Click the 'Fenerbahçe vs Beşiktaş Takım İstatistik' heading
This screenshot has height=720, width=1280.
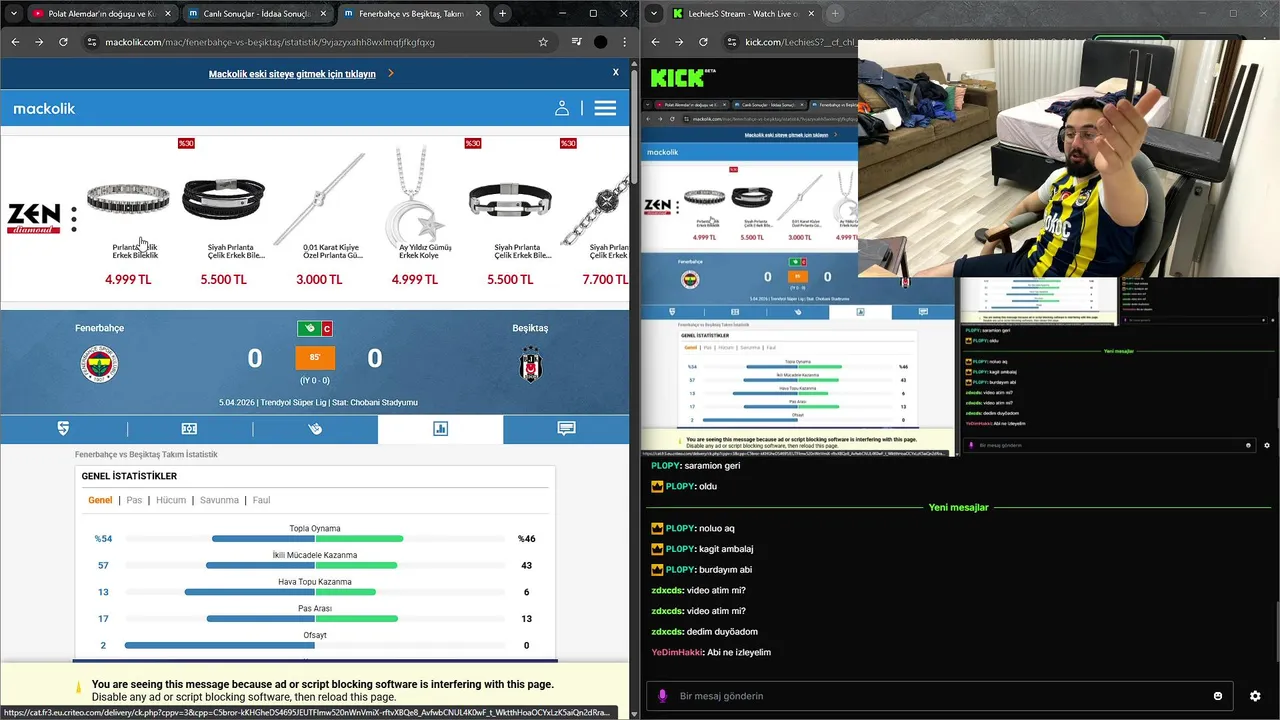tap(146, 454)
